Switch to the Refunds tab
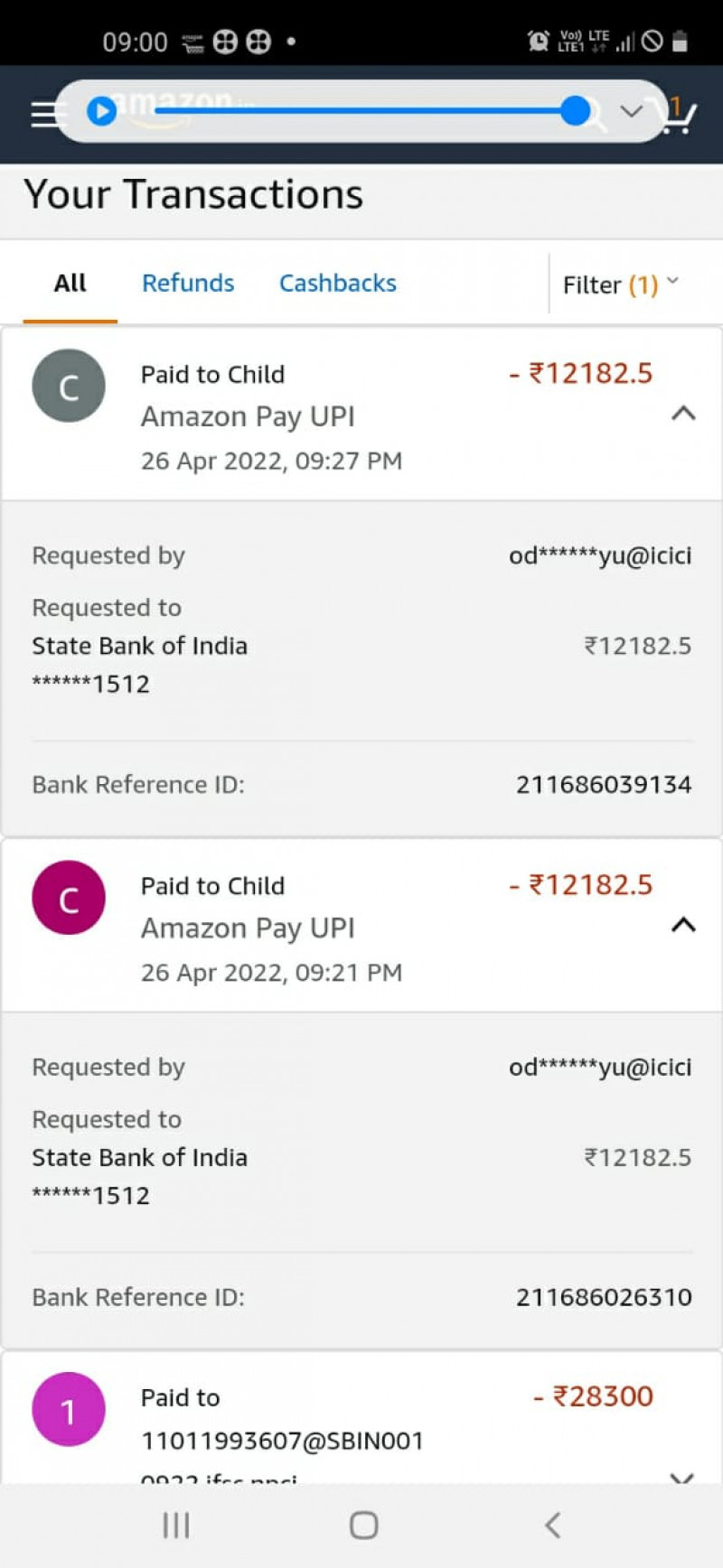 tap(188, 284)
